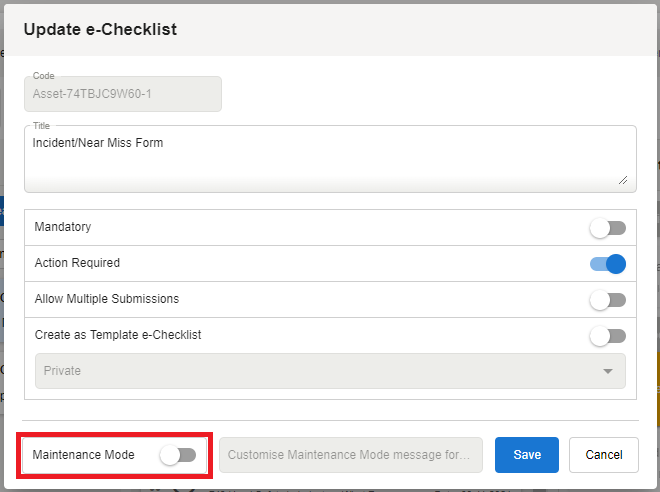660x492 pixels.
Task: Turn on Create as Template e-Checklist switch
Action: tap(607, 336)
